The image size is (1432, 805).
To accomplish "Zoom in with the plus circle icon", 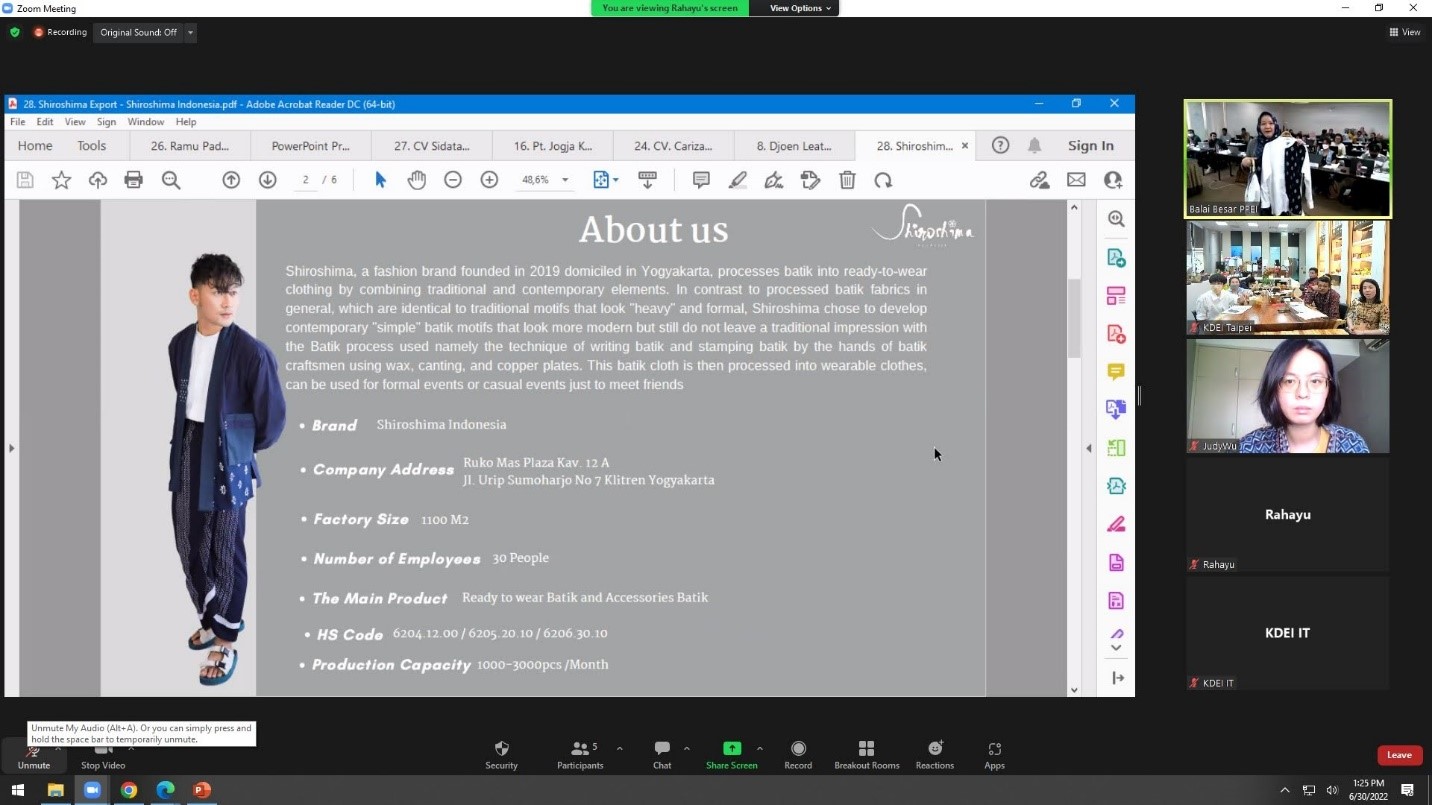I will point(489,180).
